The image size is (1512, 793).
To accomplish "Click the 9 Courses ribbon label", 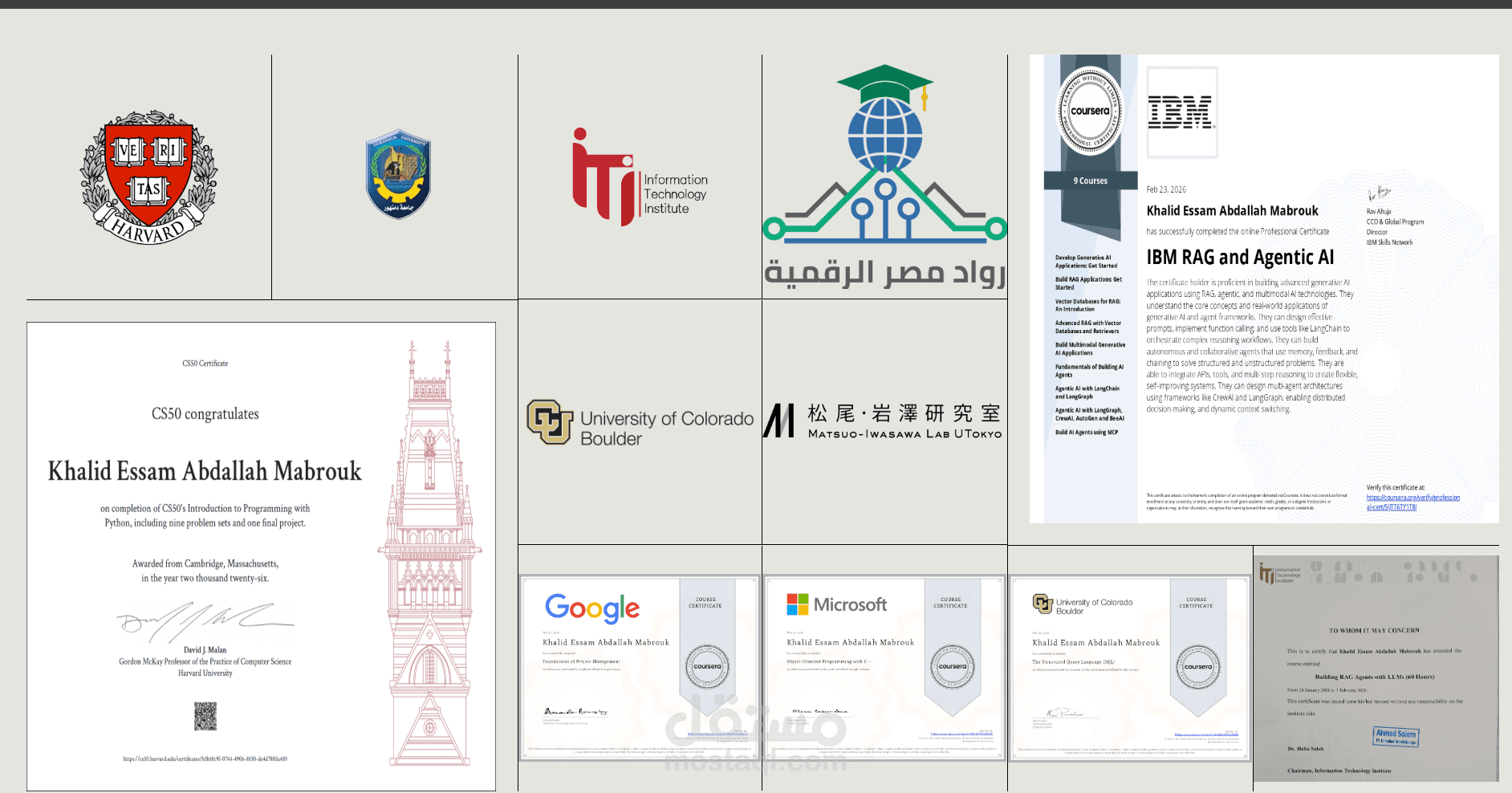I will (1090, 181).
